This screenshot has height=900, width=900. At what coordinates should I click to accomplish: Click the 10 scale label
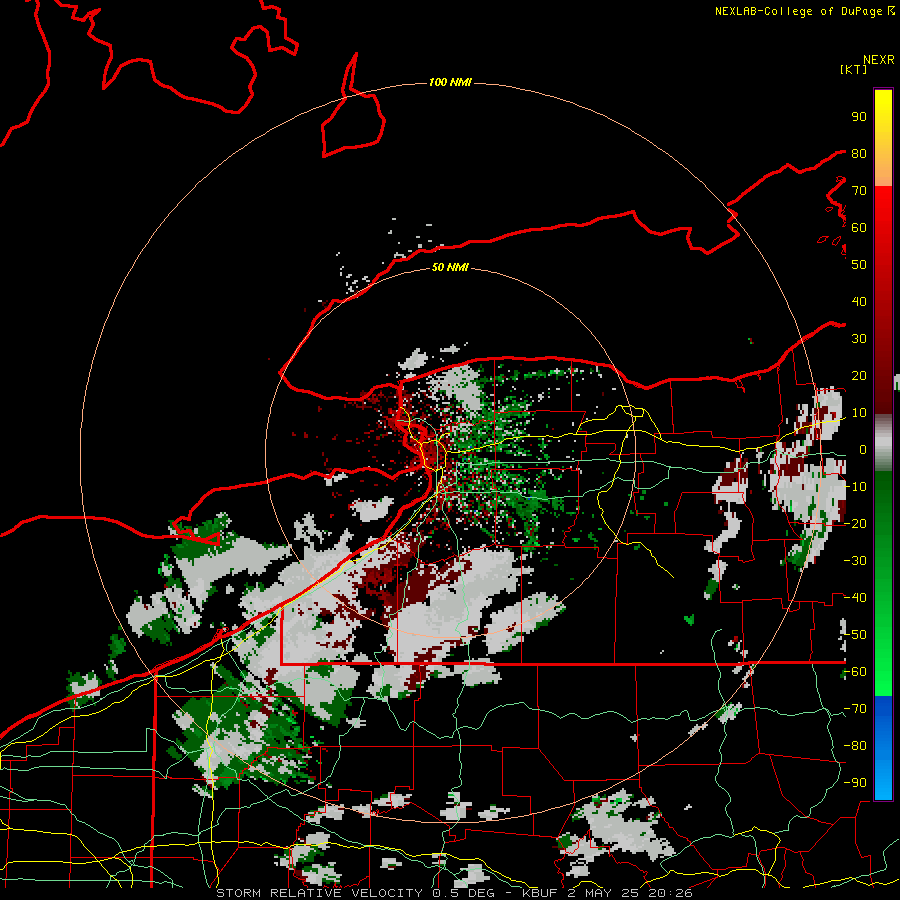tap(859, 413)
